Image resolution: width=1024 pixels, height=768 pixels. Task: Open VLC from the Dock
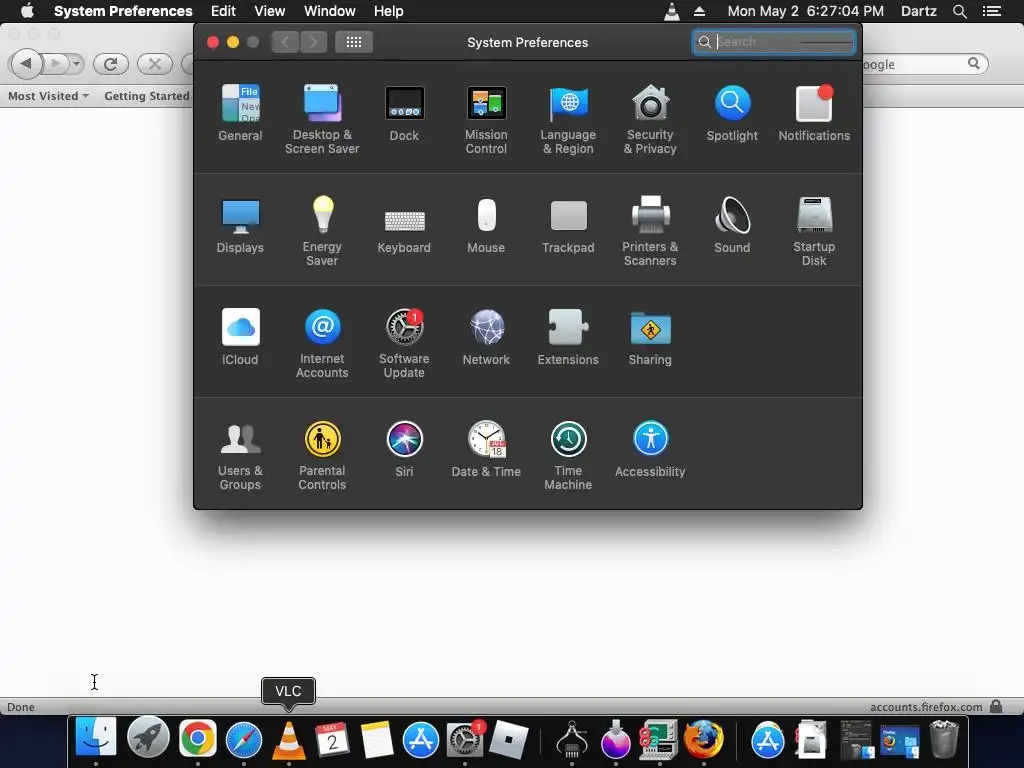tap(288, 740)
